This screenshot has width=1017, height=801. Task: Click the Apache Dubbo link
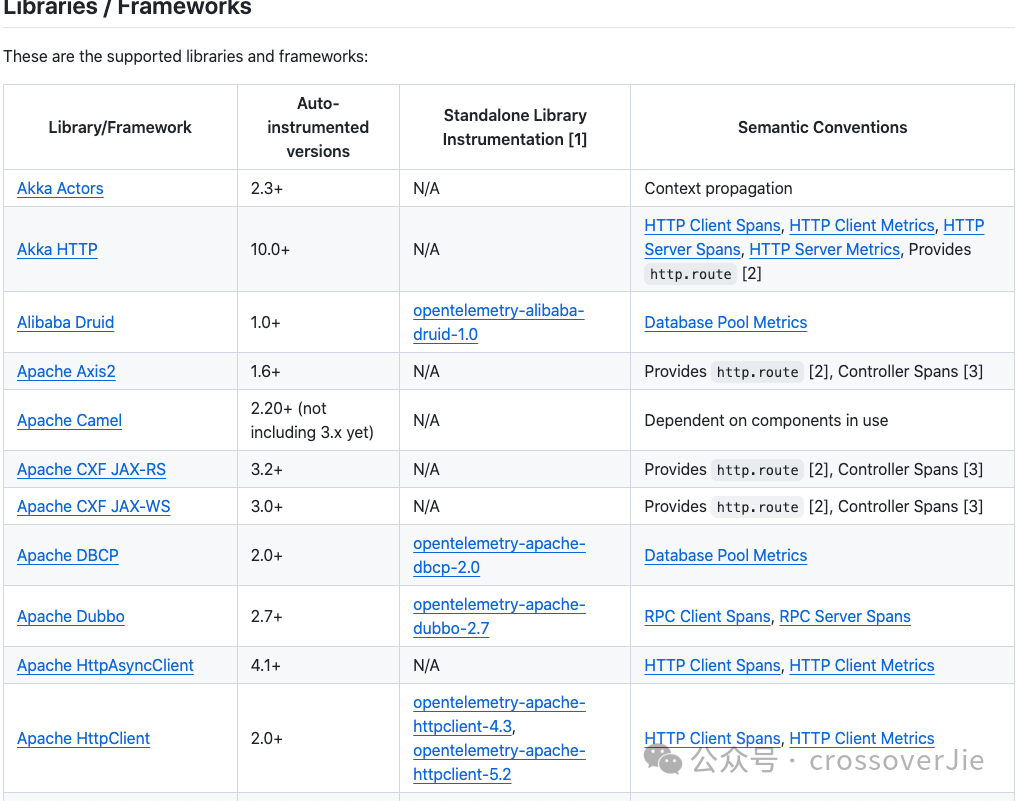point(71,616)
